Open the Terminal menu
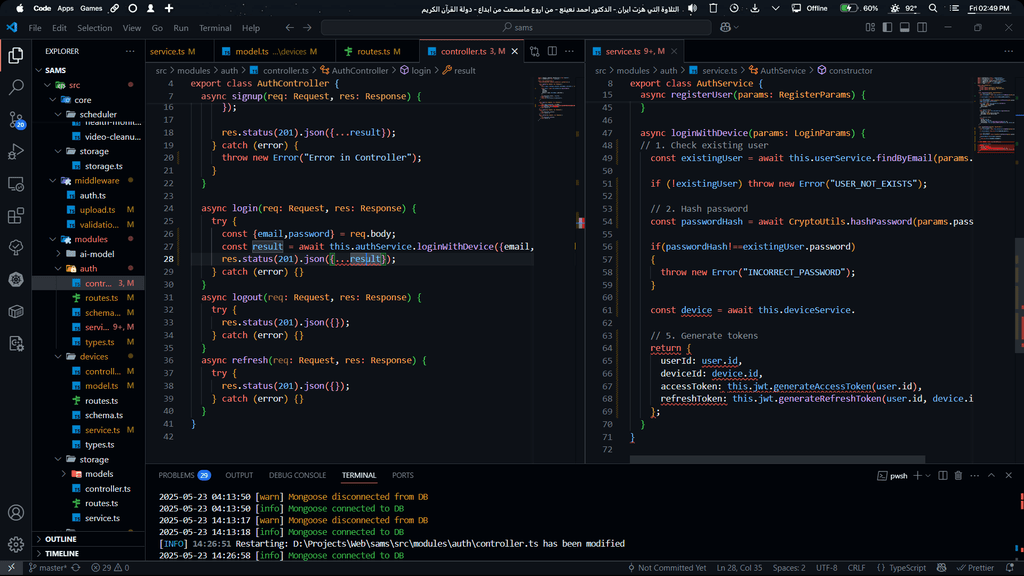The width and height of the screenshot is (1024, 576). [215, 28]
